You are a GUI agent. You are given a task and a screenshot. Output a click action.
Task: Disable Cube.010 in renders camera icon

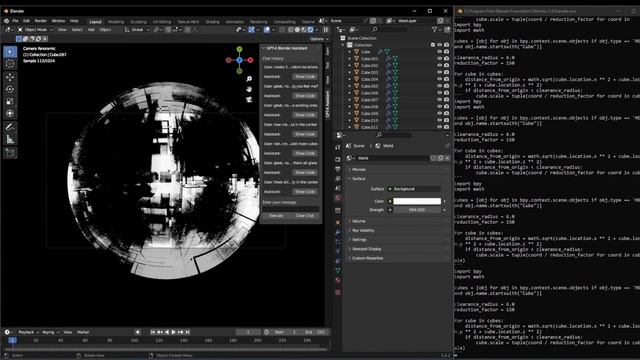[447, 120]
